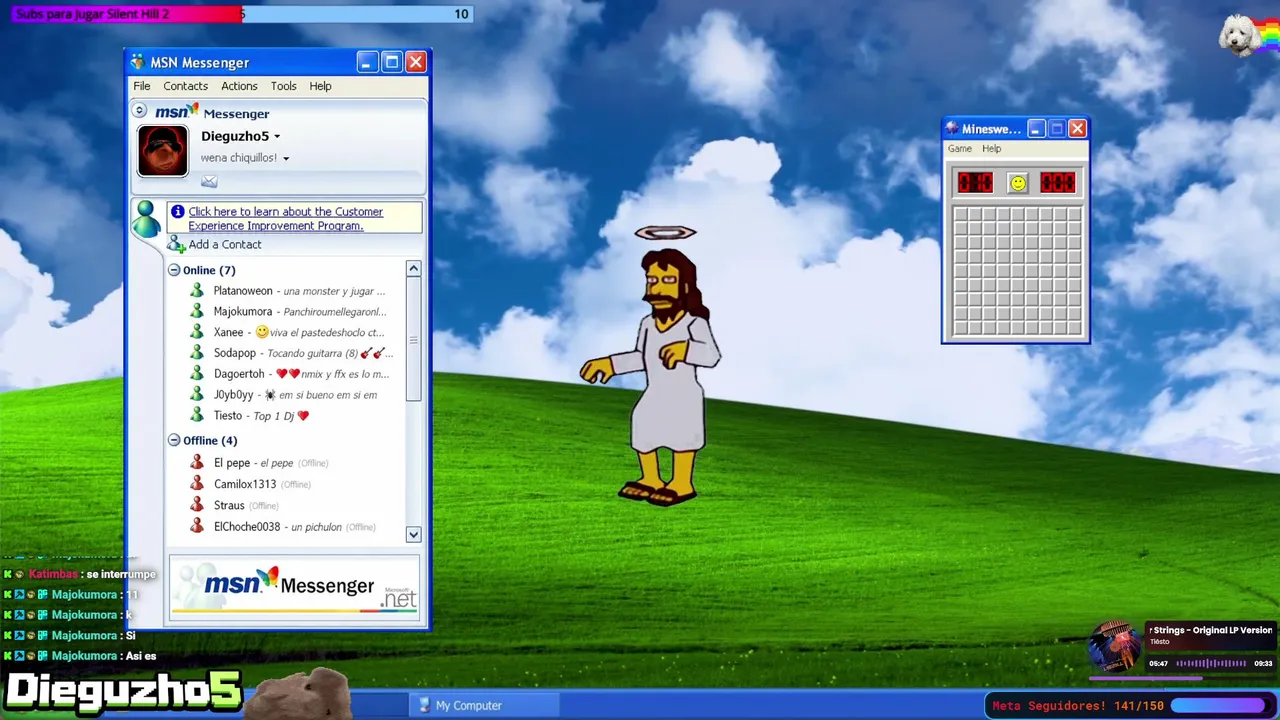Viewport: 1280px width, 720px height.
Task: Click the online status icon of Platanoween
Action: point(197,291)
